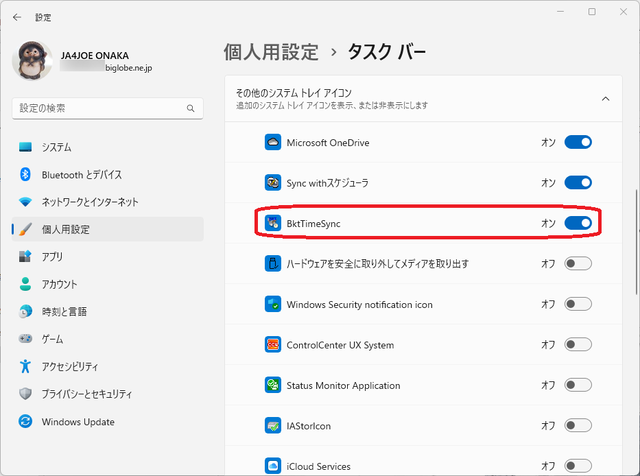Enable the IAStorIcon toggle
The height and width of the screenshot is (476, 640).
tap(578, 425)
